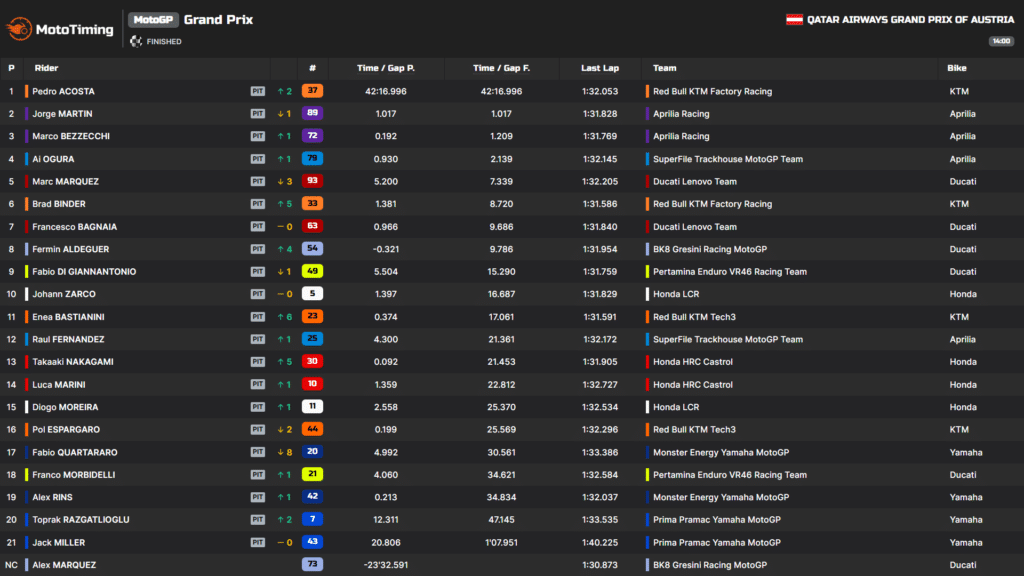Screen dimensions: 1024x576
Task: Click the NC position label
Action: pyautogui.click(x=11, y=565)
